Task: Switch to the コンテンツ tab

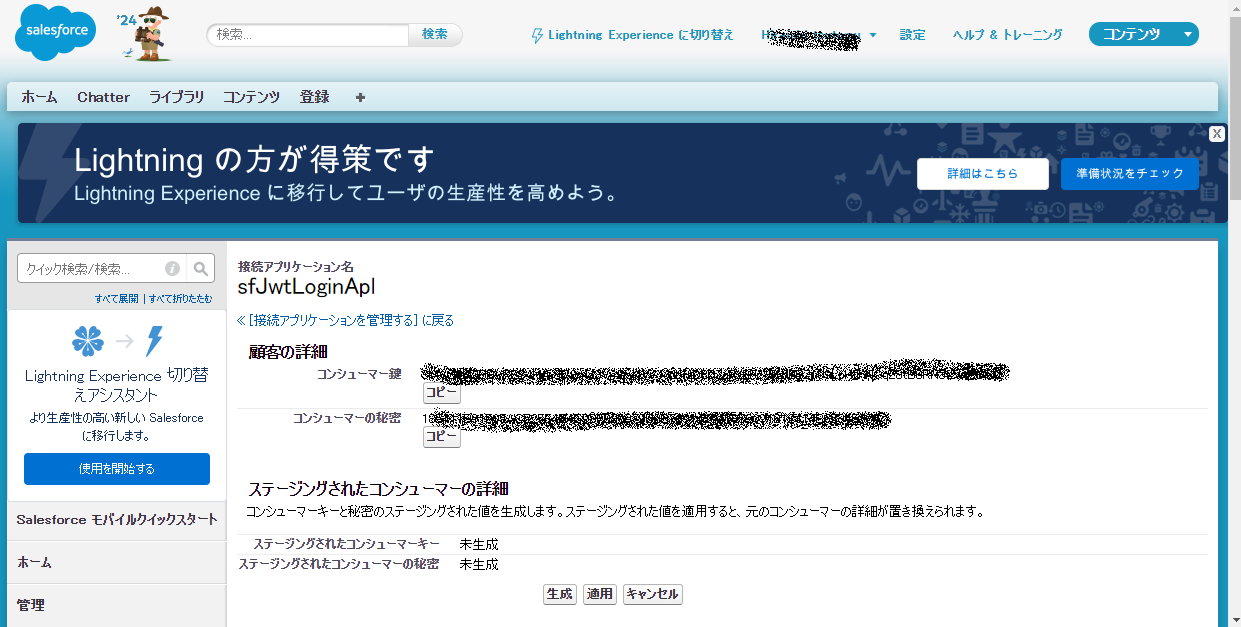Action: 252,97
